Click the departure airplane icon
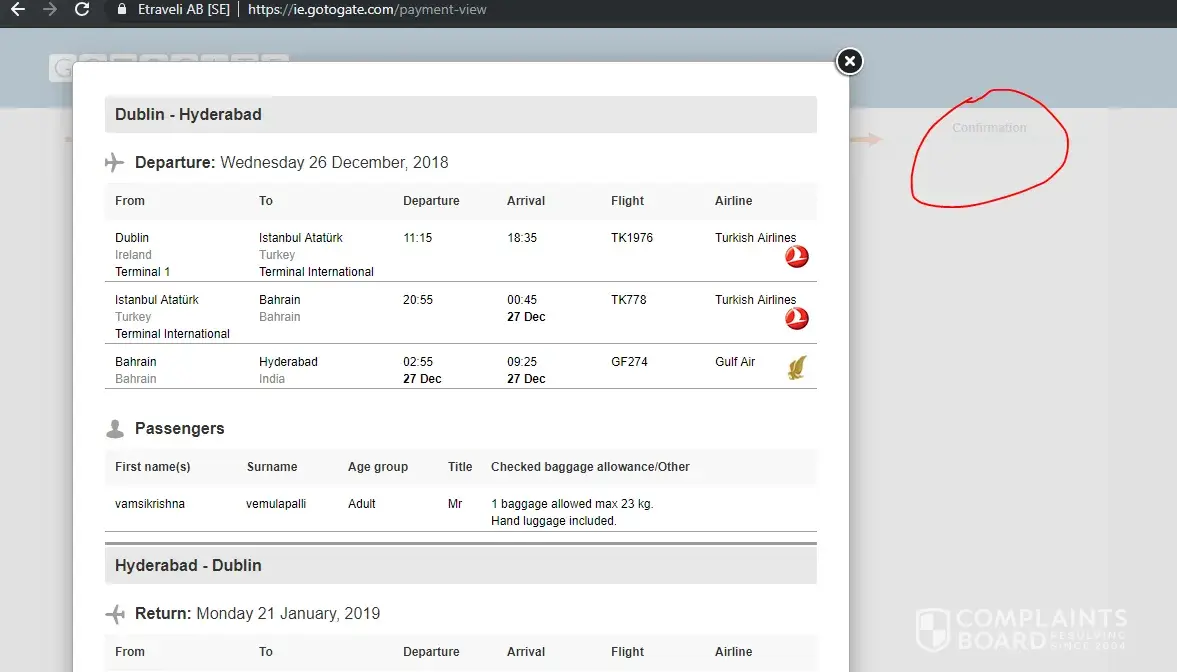Viewport: 1177px width, 672px height. (115, 162)
